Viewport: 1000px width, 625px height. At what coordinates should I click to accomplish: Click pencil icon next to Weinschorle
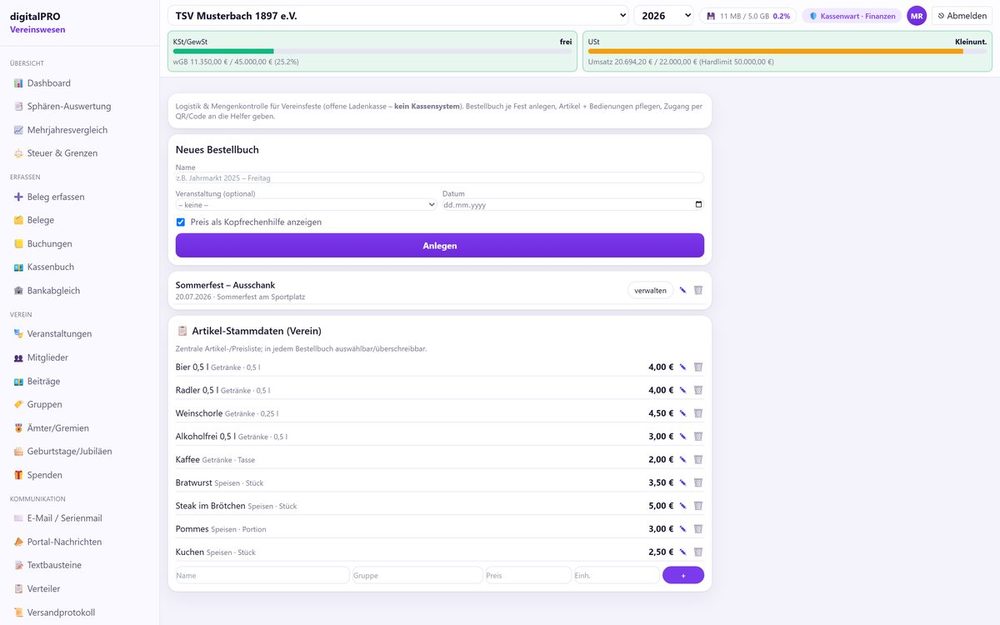click(682, 413)
